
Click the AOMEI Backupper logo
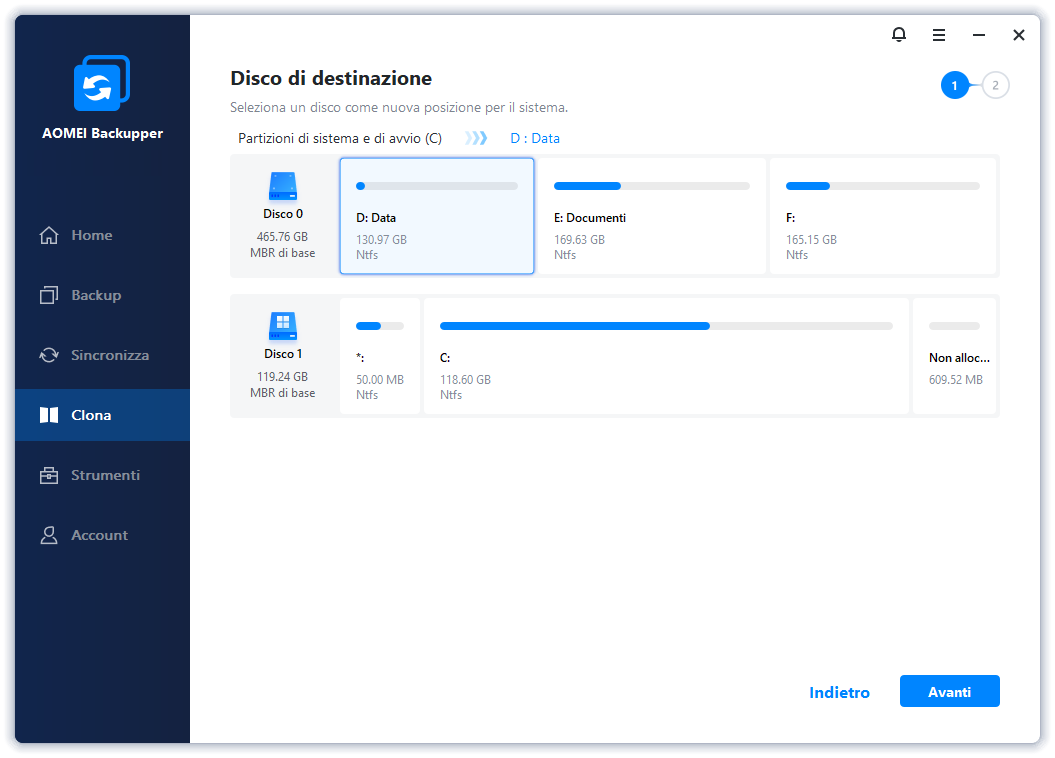[x=102, y=83]
